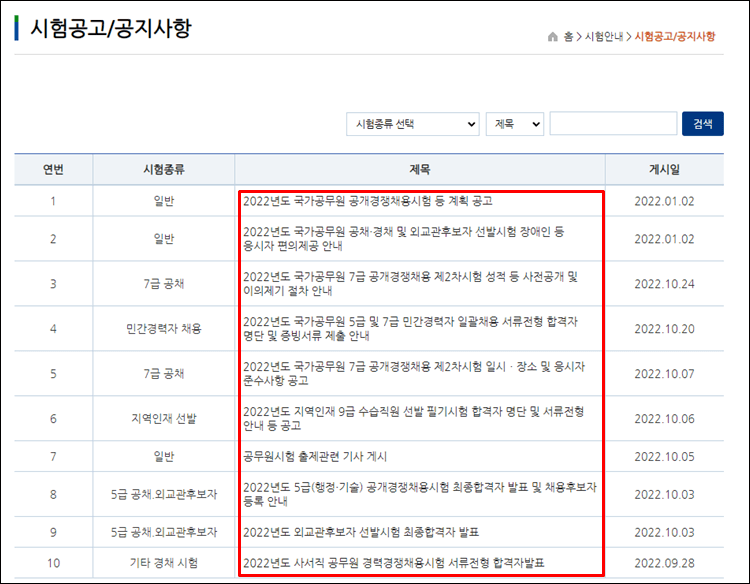This screenshot has width=750, height=584.
Task: Open notice 민간경력자 일괄채용 서류전형 합격자 명단
Action: pos(410,329)
